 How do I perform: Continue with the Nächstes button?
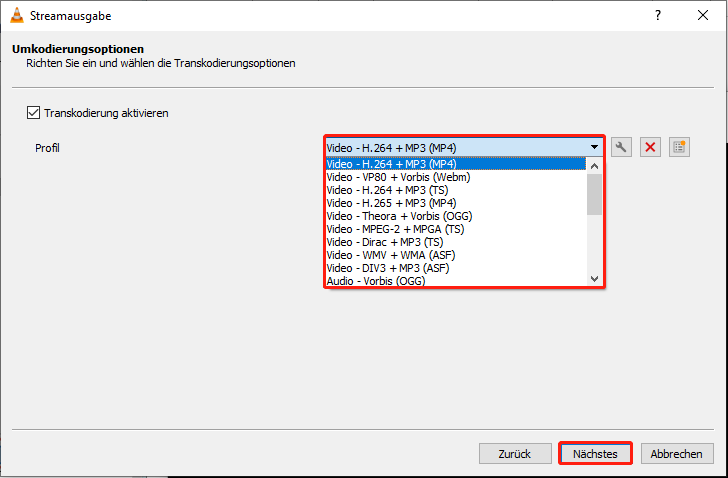595,453
